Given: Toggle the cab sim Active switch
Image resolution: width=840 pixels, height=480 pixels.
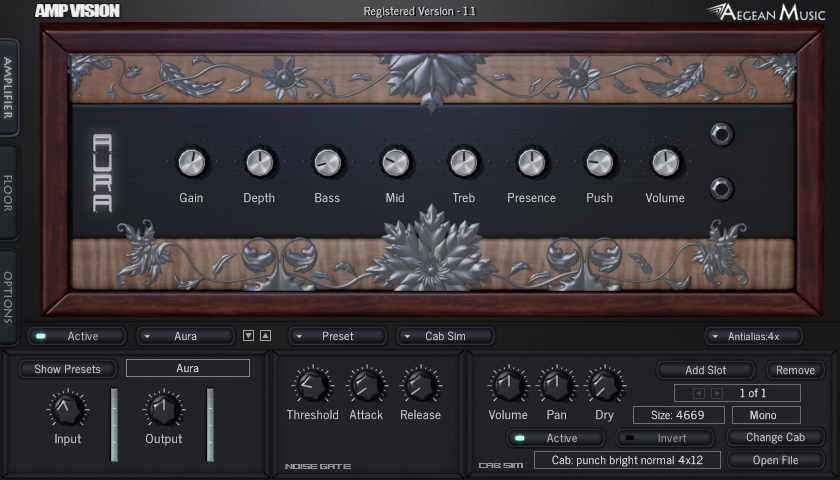Looking at the screenshot, I should point(556,438).
